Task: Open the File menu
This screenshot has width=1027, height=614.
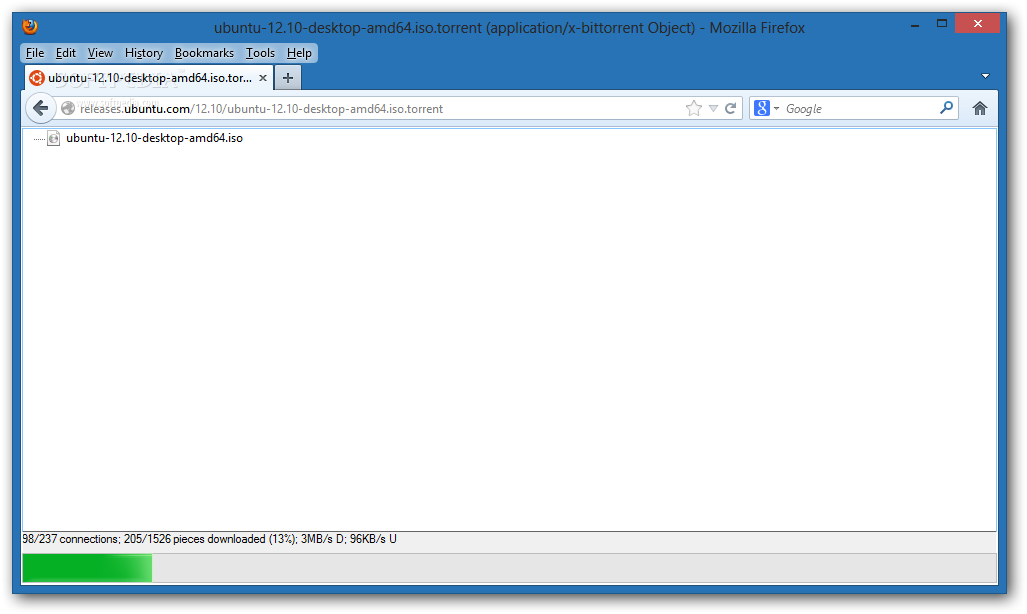Action: coord(35,53)
